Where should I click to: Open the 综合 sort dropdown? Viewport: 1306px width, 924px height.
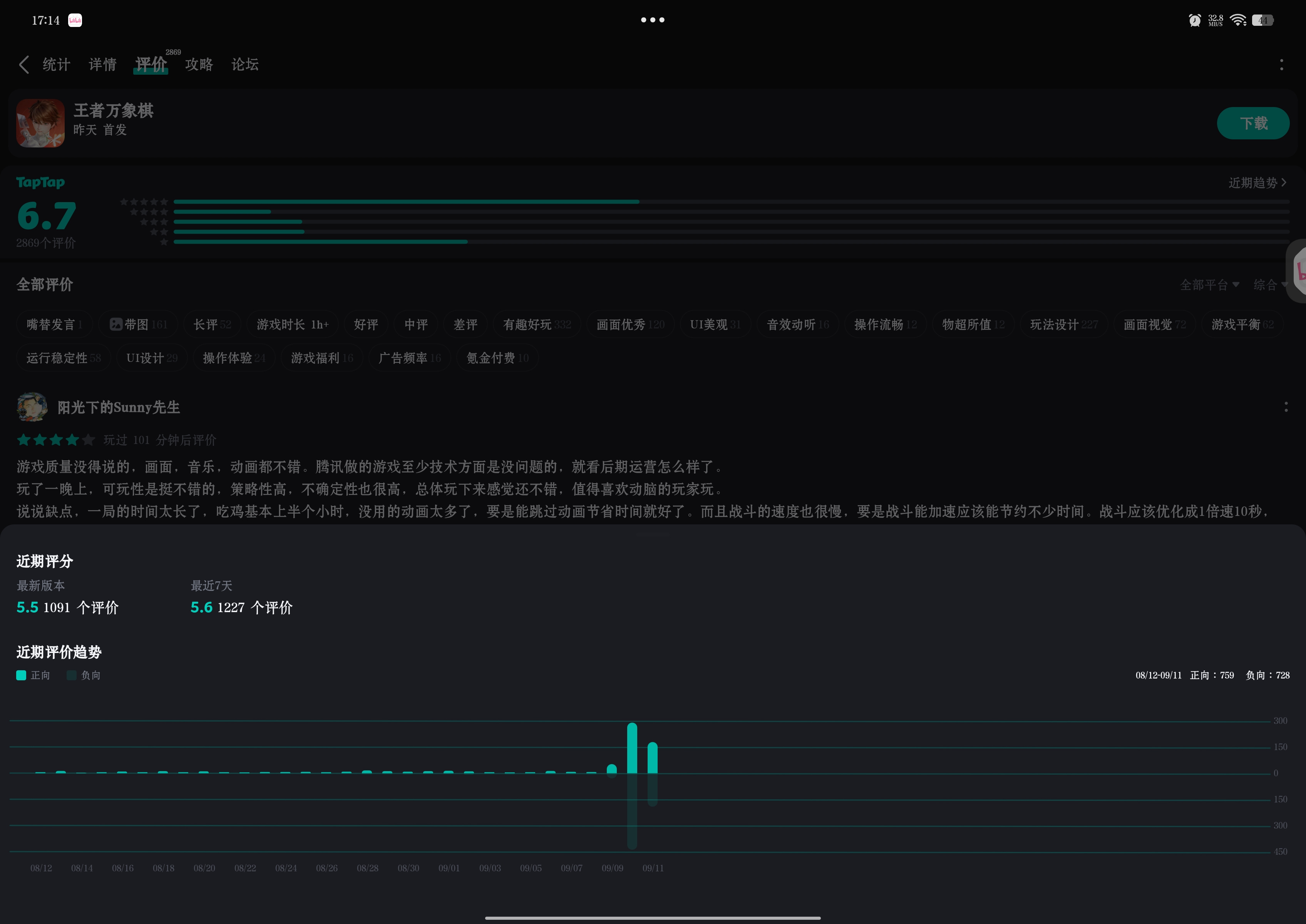(1270, 285)
